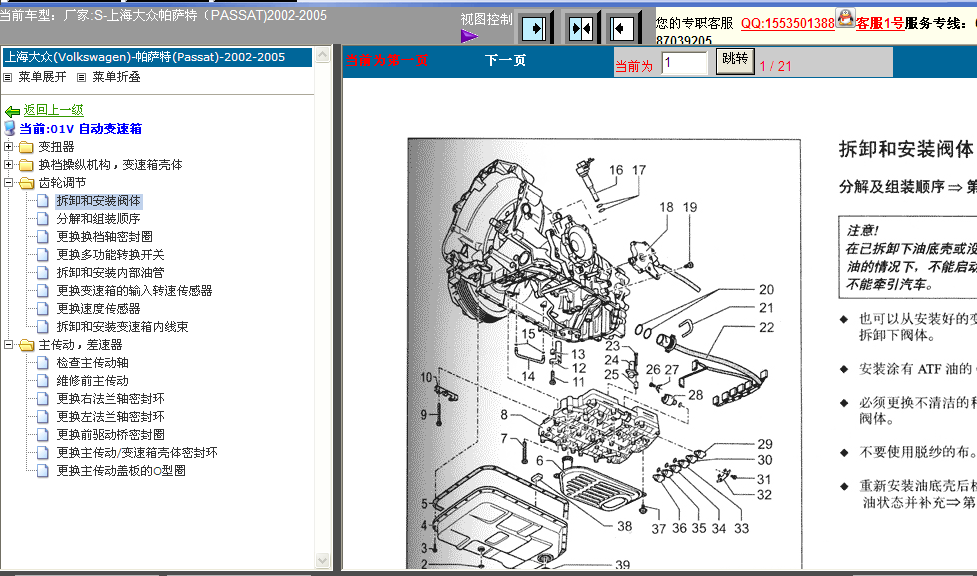Image resolution: width=977 pixels, height=576 pixels.
Task: Open 拆卸和安装内部油管 tree item
Action: (110, 273)
